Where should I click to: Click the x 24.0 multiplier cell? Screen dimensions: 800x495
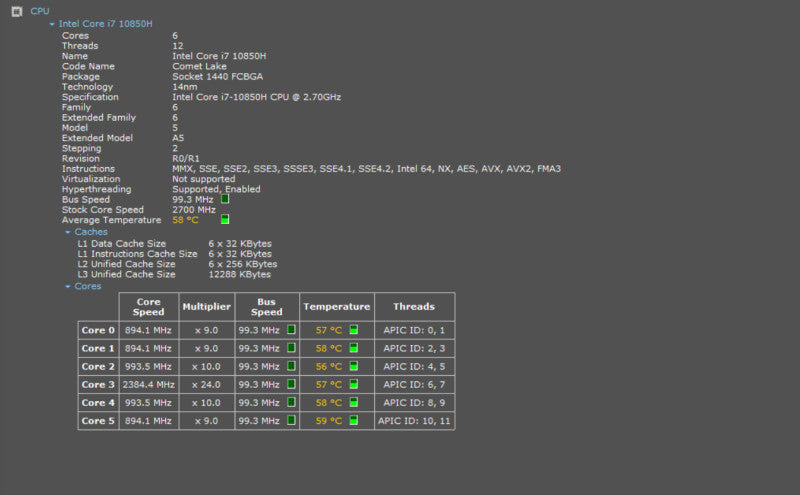[207, 385]
